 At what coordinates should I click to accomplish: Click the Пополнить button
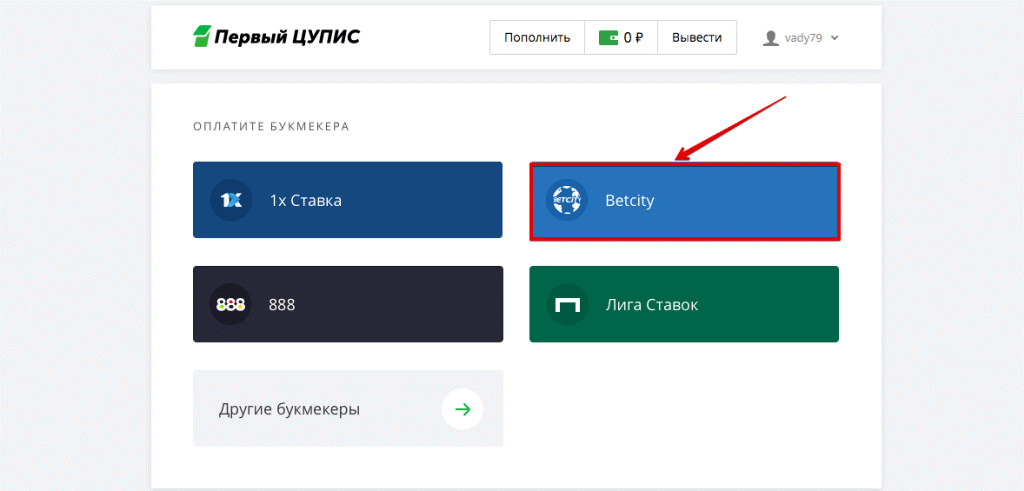pyautogui.click(x=537, y=37)
